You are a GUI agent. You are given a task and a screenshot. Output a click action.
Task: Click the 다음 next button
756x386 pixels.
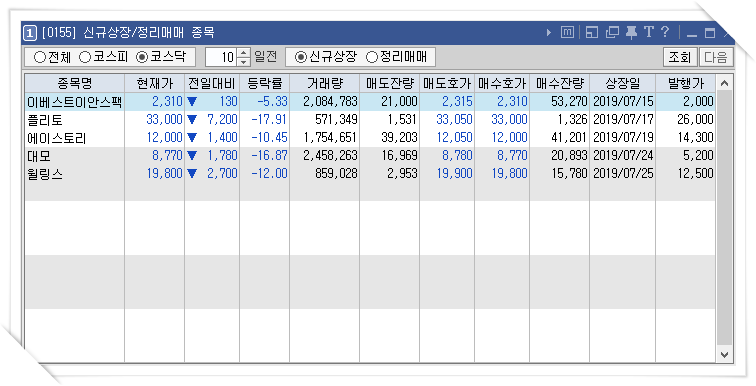pyautogui.click(x=716, y=57)
